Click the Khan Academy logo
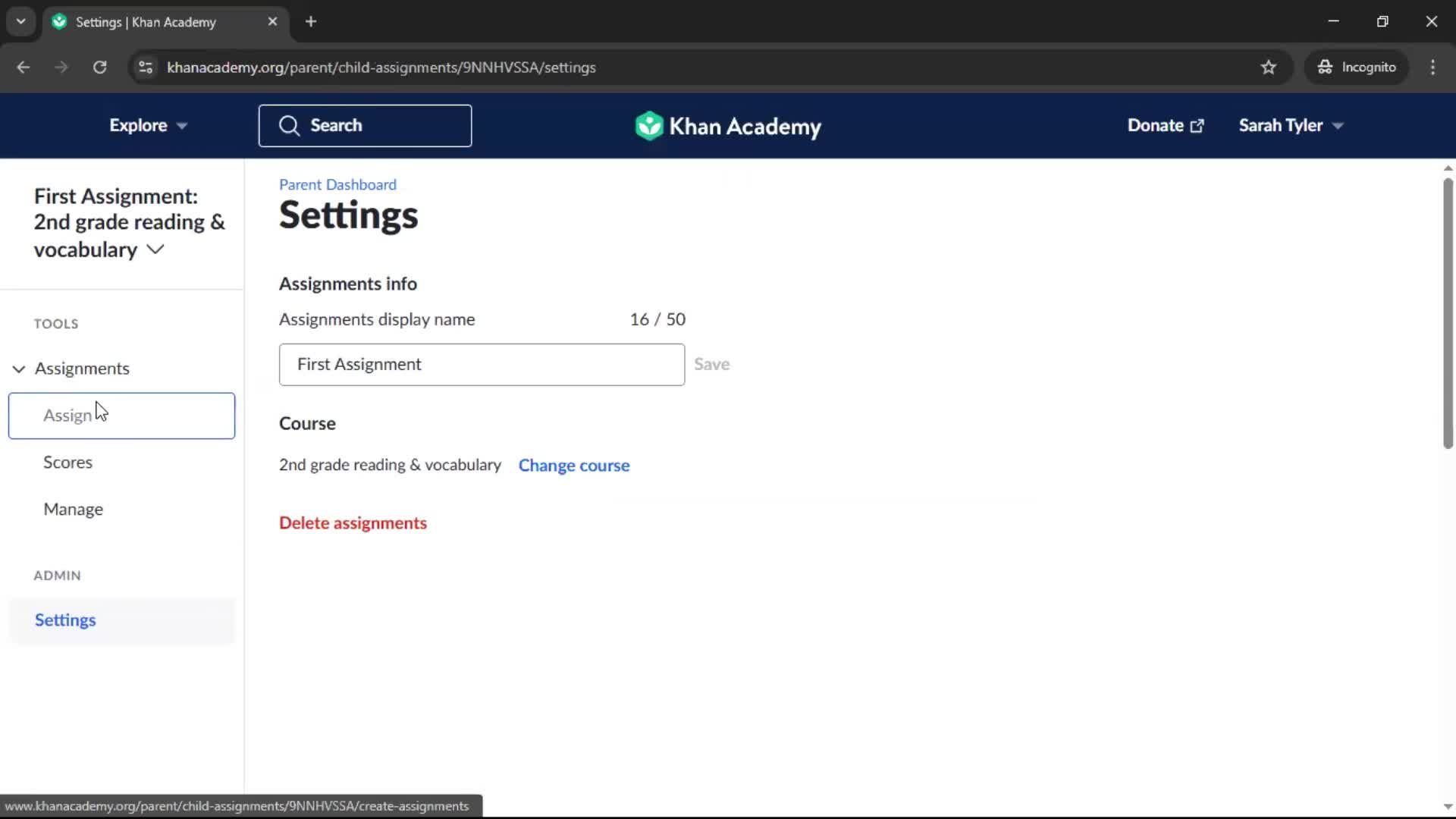This screenshot has height=819, width=1456. 728,126
